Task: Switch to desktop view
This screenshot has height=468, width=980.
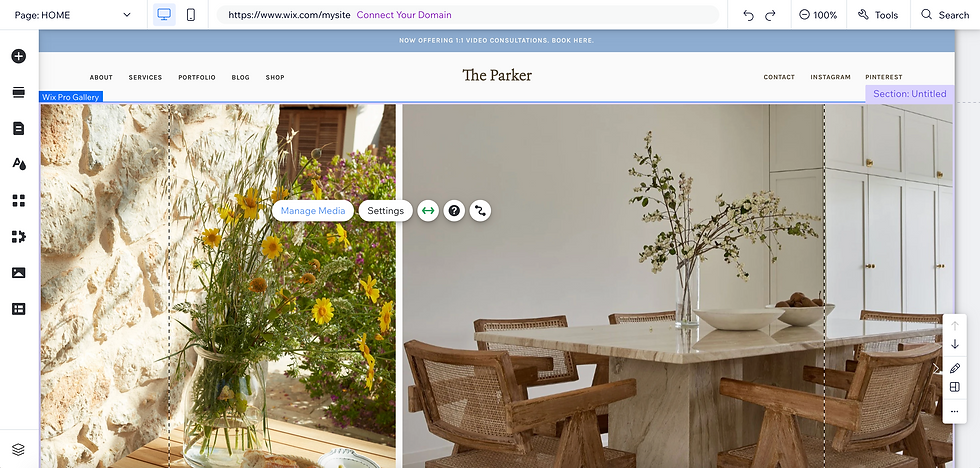Action: coord(164,14)
